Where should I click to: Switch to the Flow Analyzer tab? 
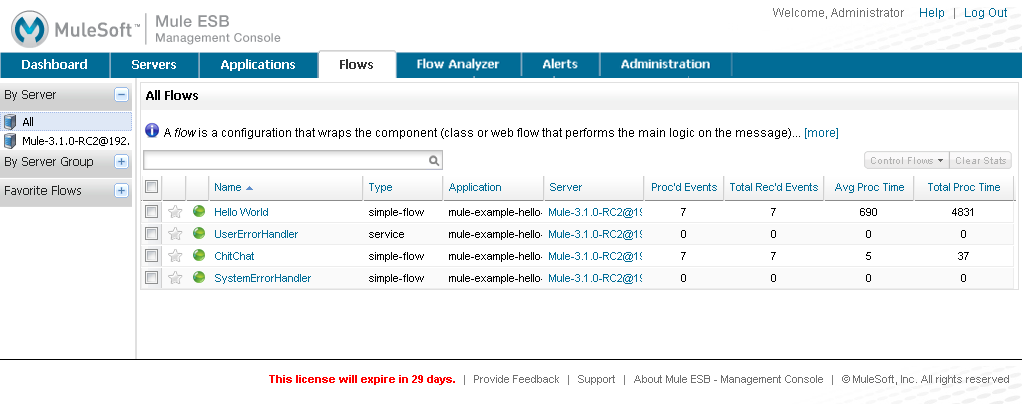[x=457, y=65]
